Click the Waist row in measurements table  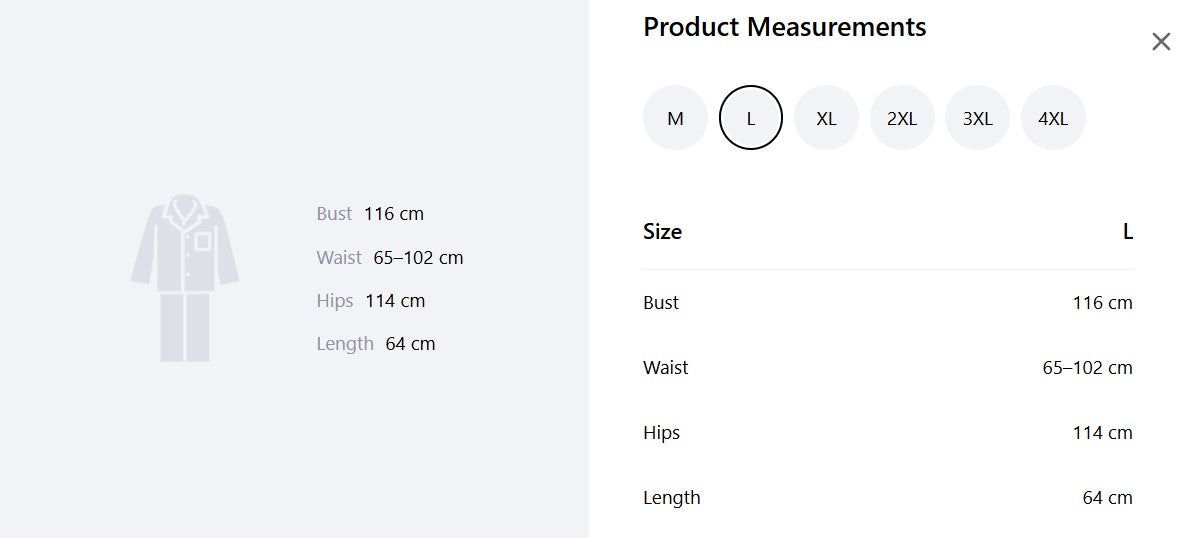(x=888, y=368)
